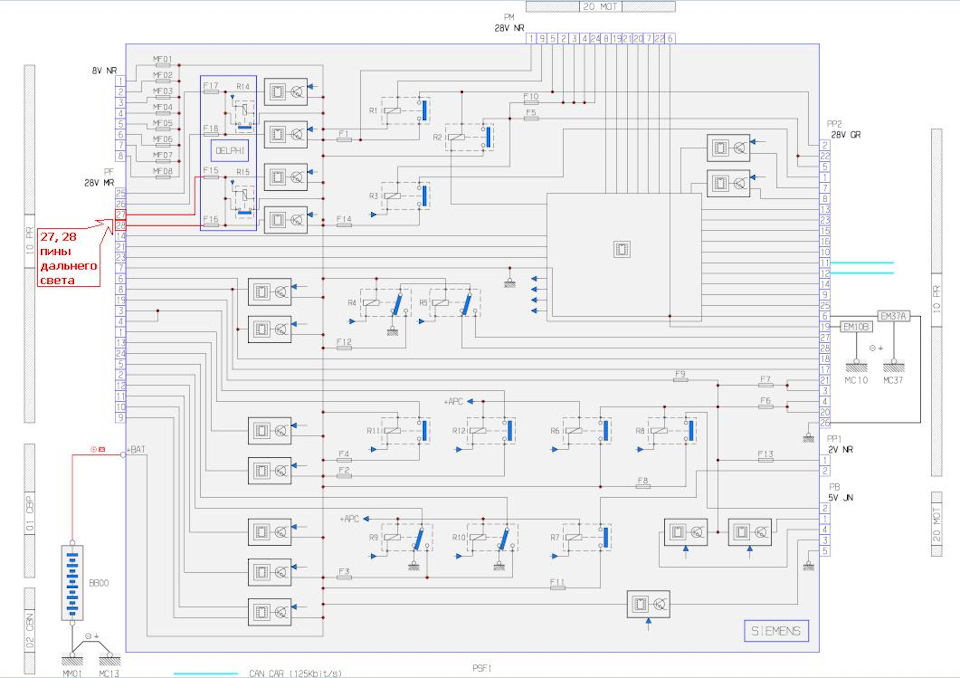Select the EM37A component box

(893, 316)
